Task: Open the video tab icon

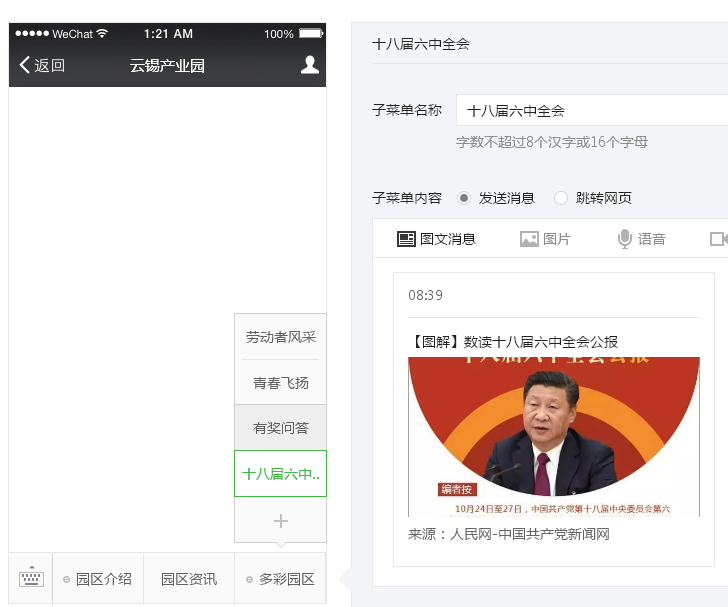Action: [719, 239]
